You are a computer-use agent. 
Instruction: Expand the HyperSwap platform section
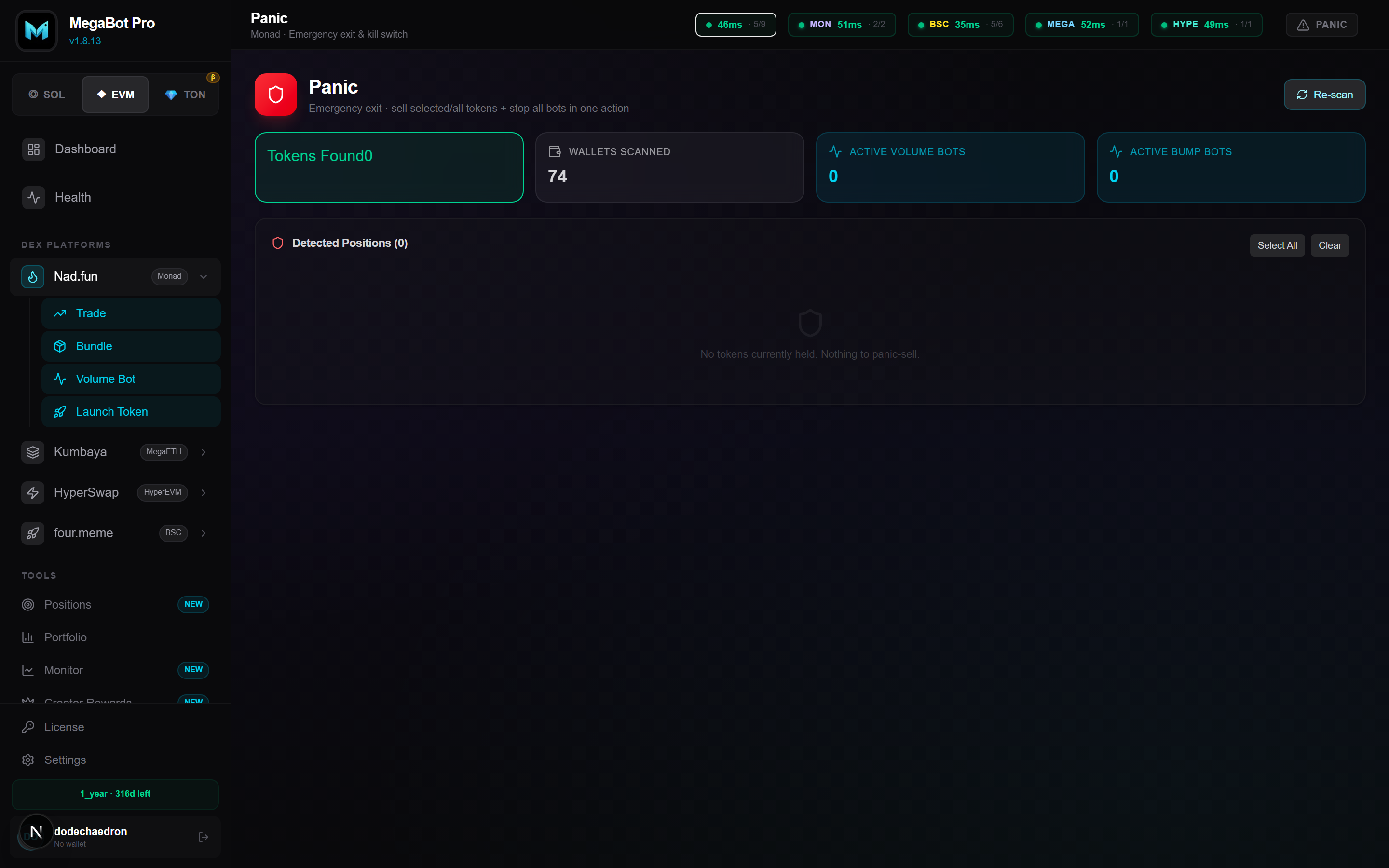point(115,492)
